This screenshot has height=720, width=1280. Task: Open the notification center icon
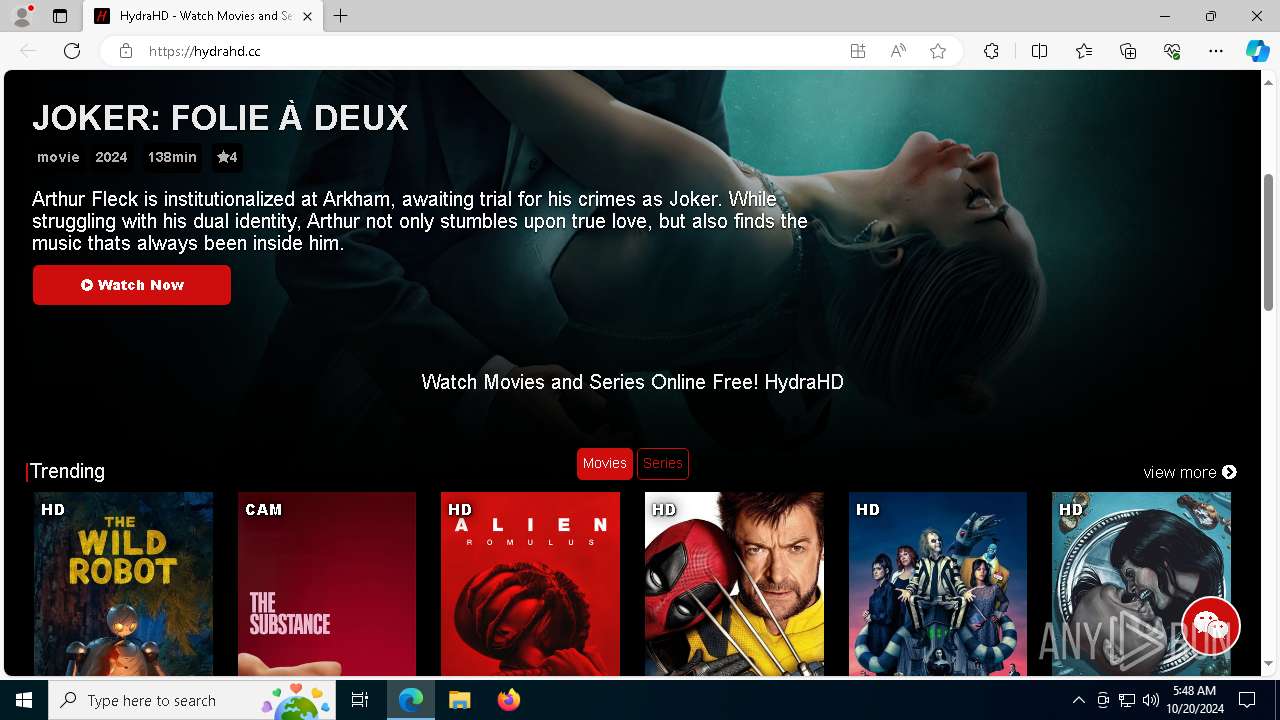click(x=1247, y=700)
